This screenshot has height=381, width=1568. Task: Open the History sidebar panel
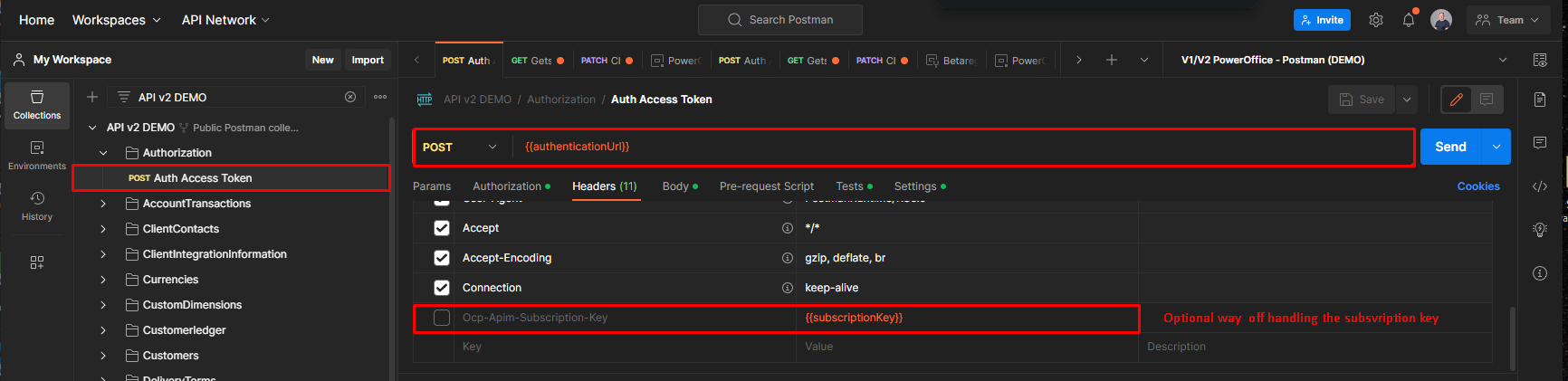click(x=37, y=205)
